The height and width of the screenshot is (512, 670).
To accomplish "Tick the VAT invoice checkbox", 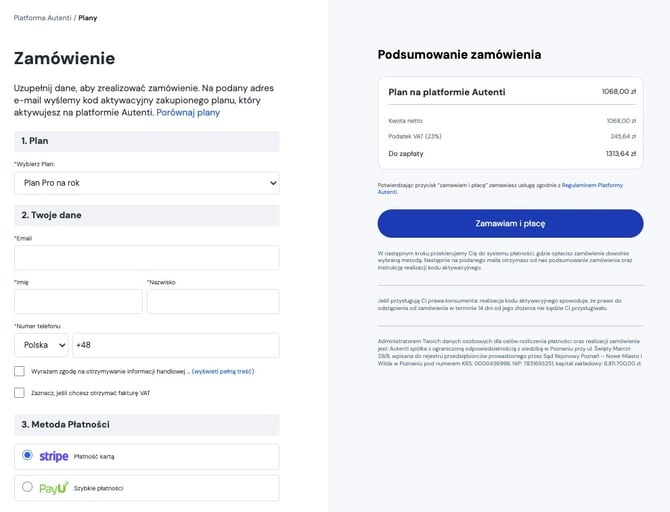I will click(x=19, y=392).
